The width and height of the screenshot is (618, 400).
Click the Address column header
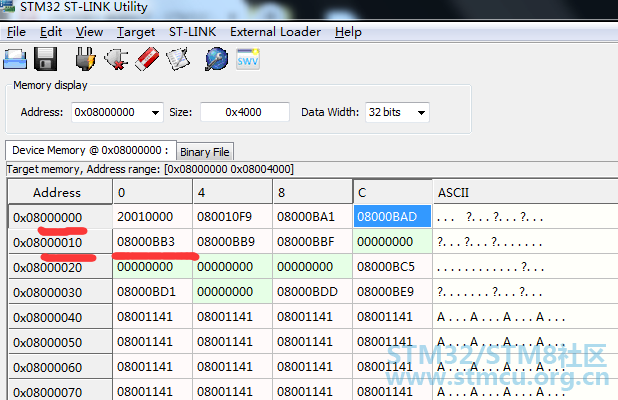point(60,192)
